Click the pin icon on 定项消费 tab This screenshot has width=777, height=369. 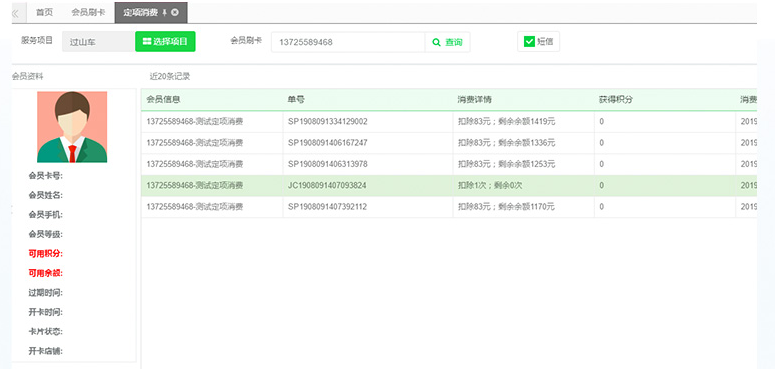click(x=165, y=13)
